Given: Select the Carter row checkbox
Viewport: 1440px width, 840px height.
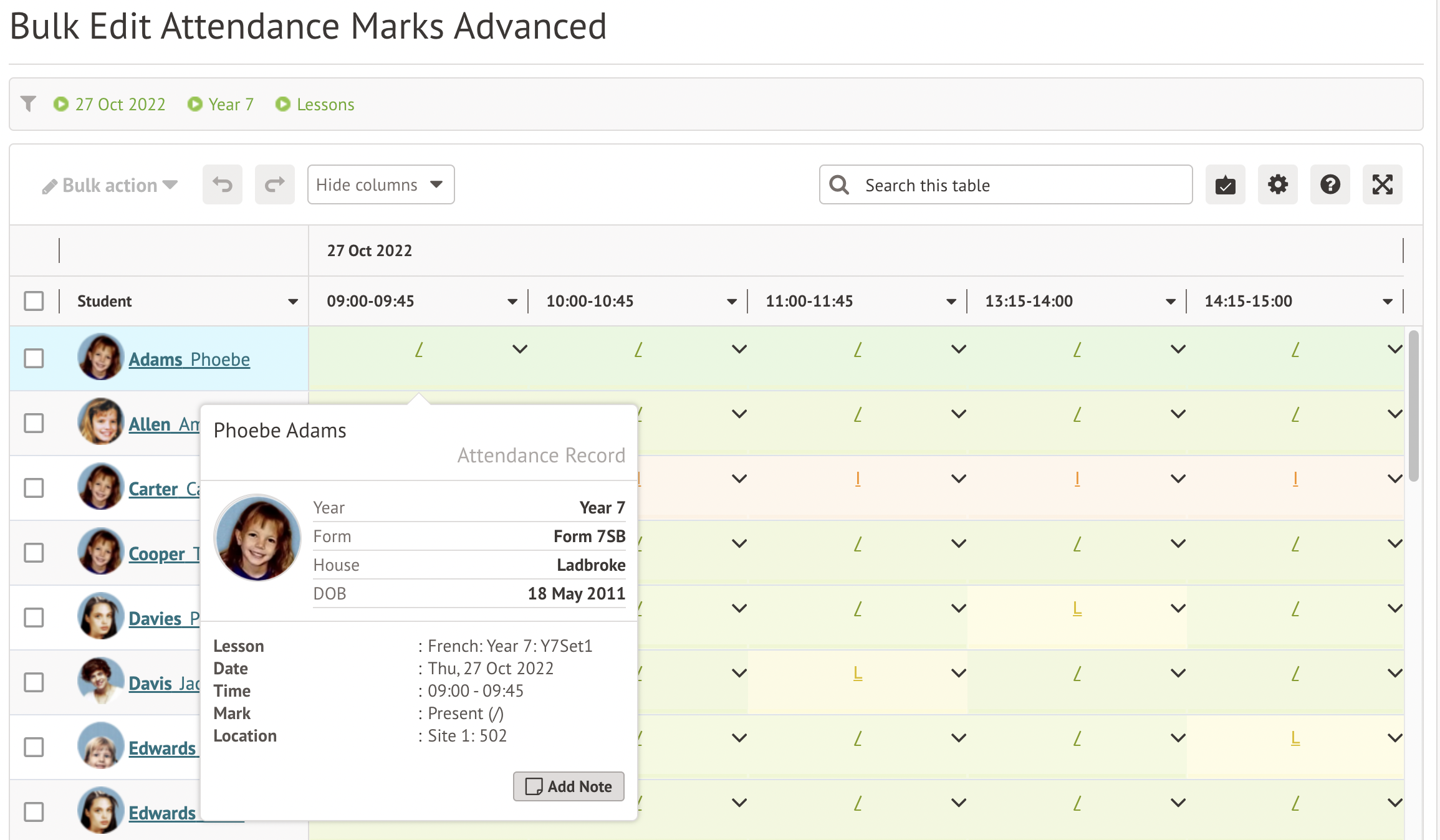Looking at the screenshot, I should (x=34, y=488).
